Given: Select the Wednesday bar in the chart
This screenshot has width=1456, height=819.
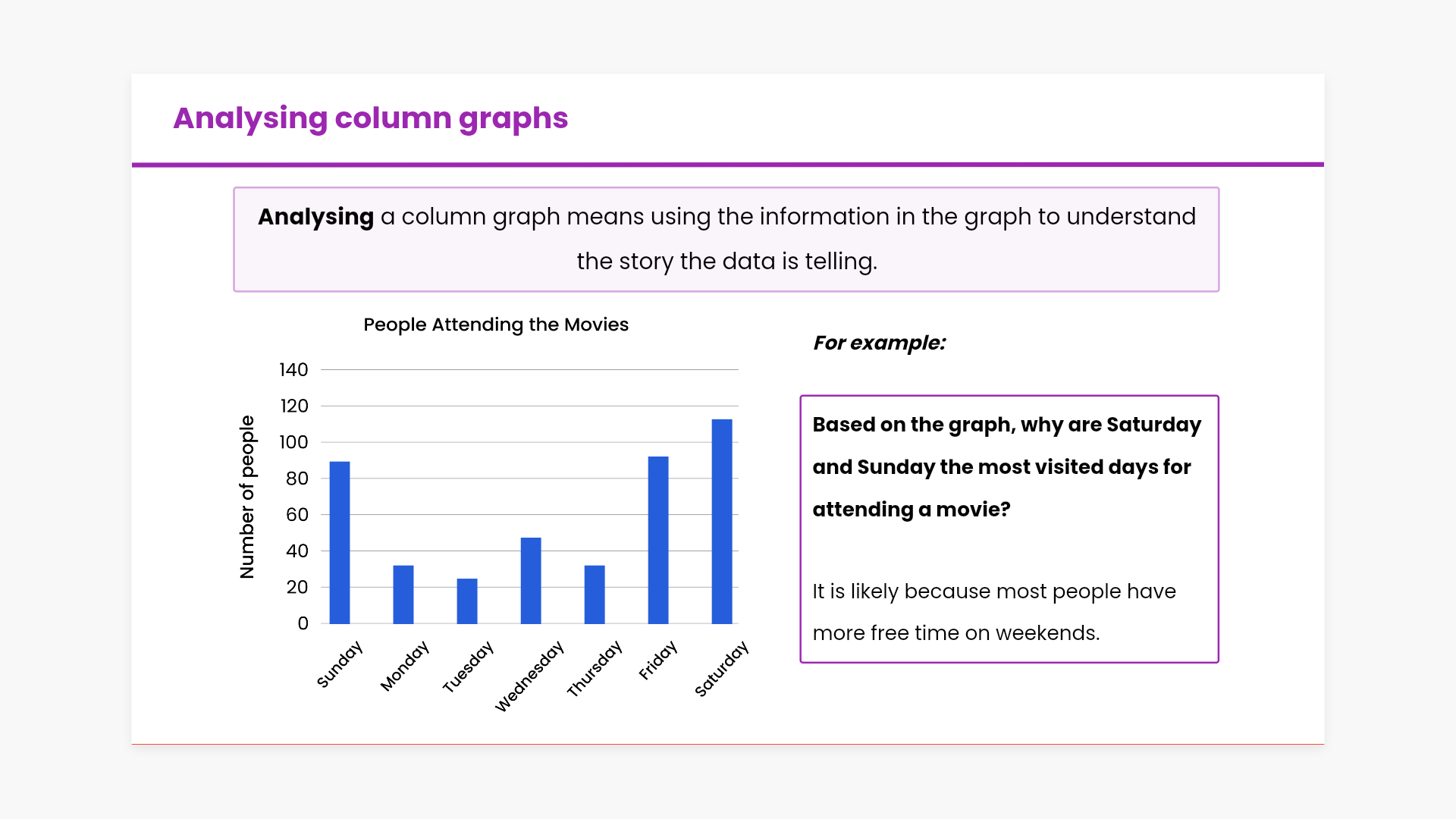Looking at the screenshot, I should coord(531,581).
